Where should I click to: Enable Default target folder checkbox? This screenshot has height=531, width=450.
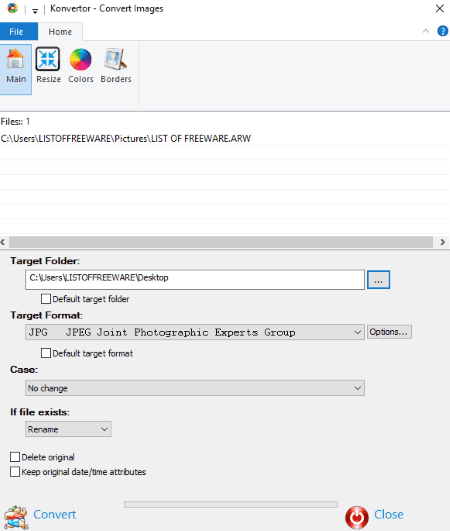tap(46, 299)
